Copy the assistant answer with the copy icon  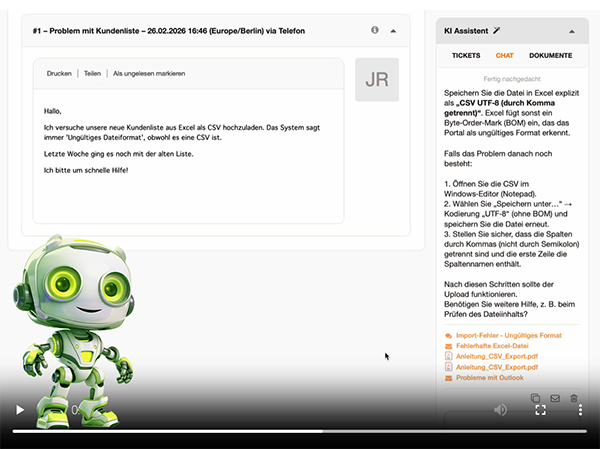point(536,398)
